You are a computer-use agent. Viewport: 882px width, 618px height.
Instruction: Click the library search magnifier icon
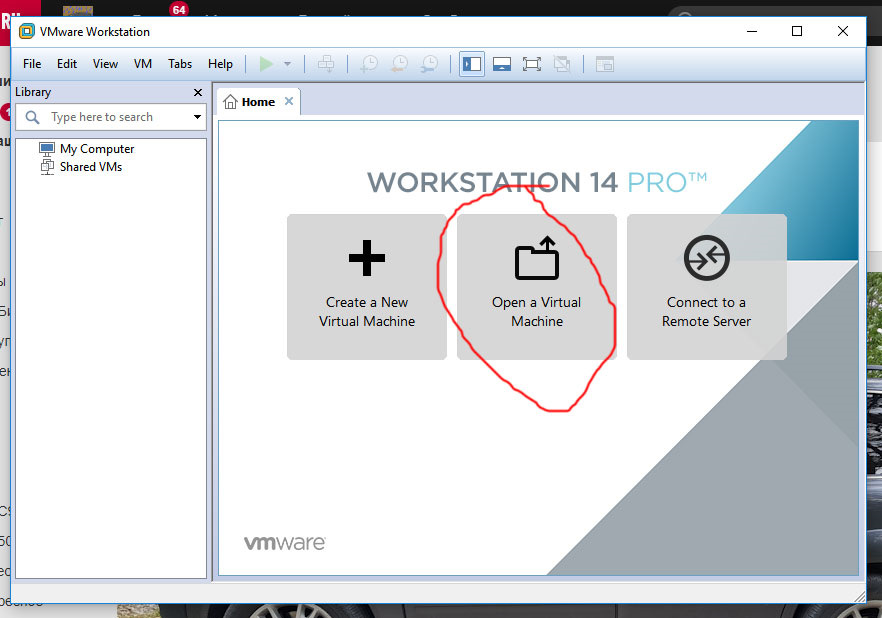click(33, 117)
